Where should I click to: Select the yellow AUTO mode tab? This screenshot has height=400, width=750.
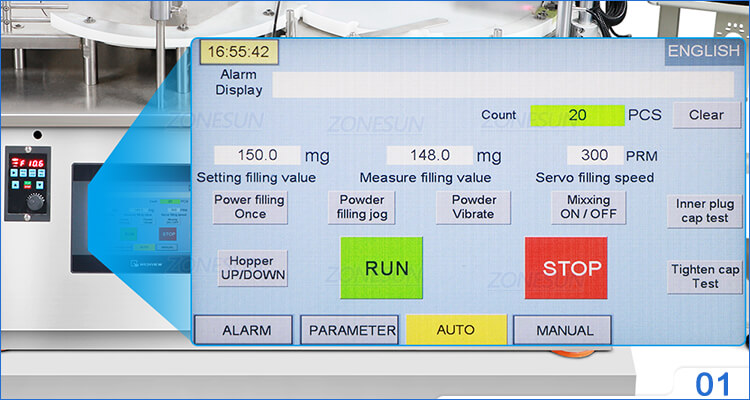coord(456,329)
